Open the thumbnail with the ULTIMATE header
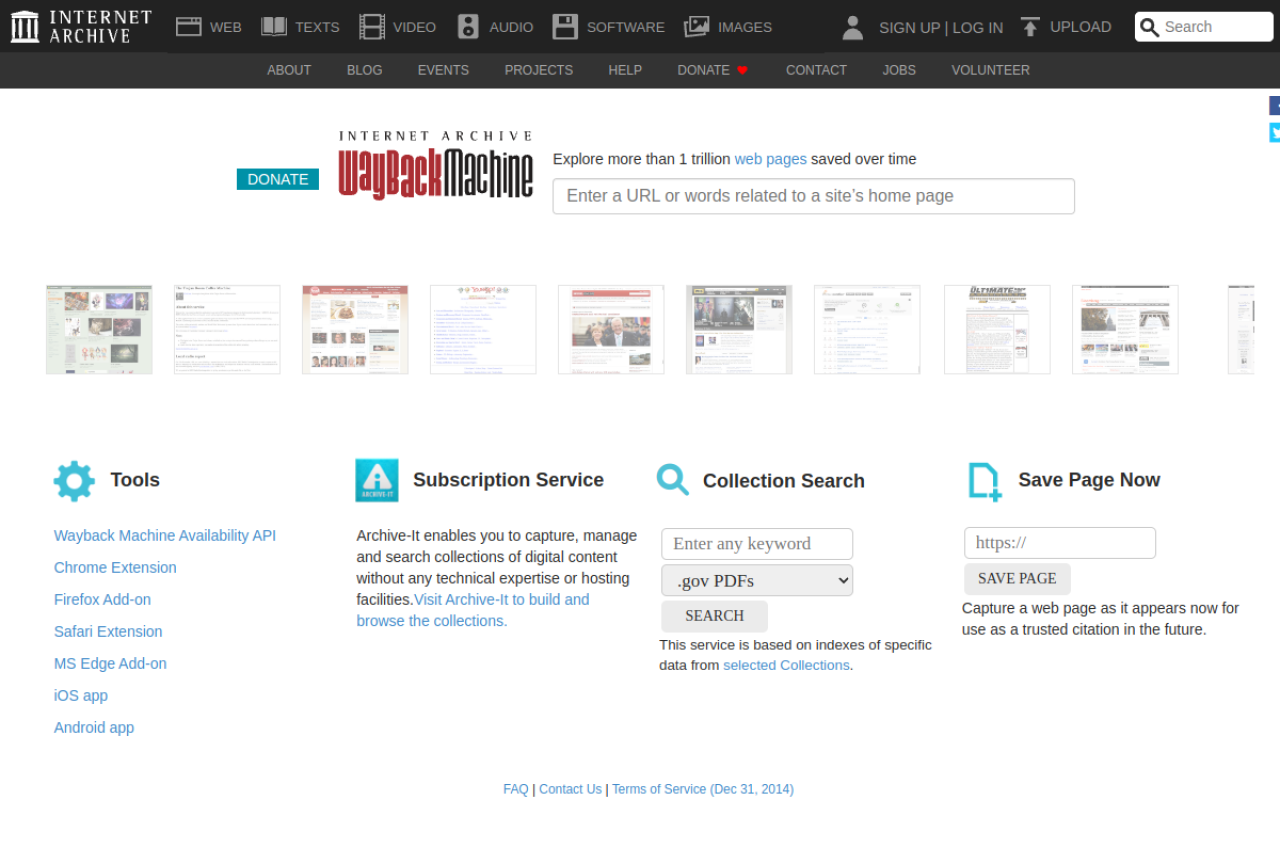This screenshot has height=853, width=1280. [997, 330]
